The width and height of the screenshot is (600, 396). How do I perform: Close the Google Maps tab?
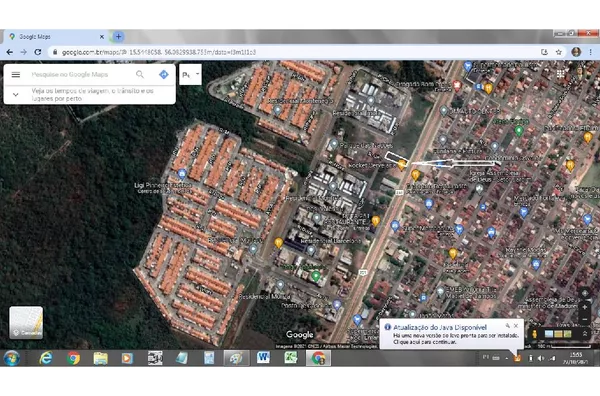(102, 37)
